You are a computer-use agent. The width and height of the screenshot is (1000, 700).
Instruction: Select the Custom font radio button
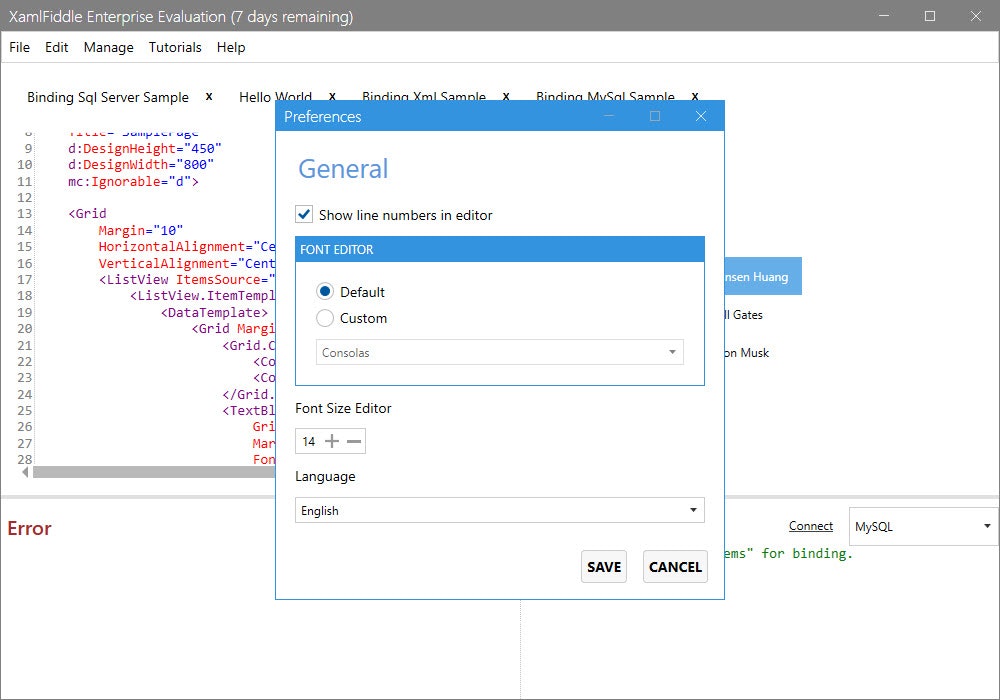coord(325,317)
